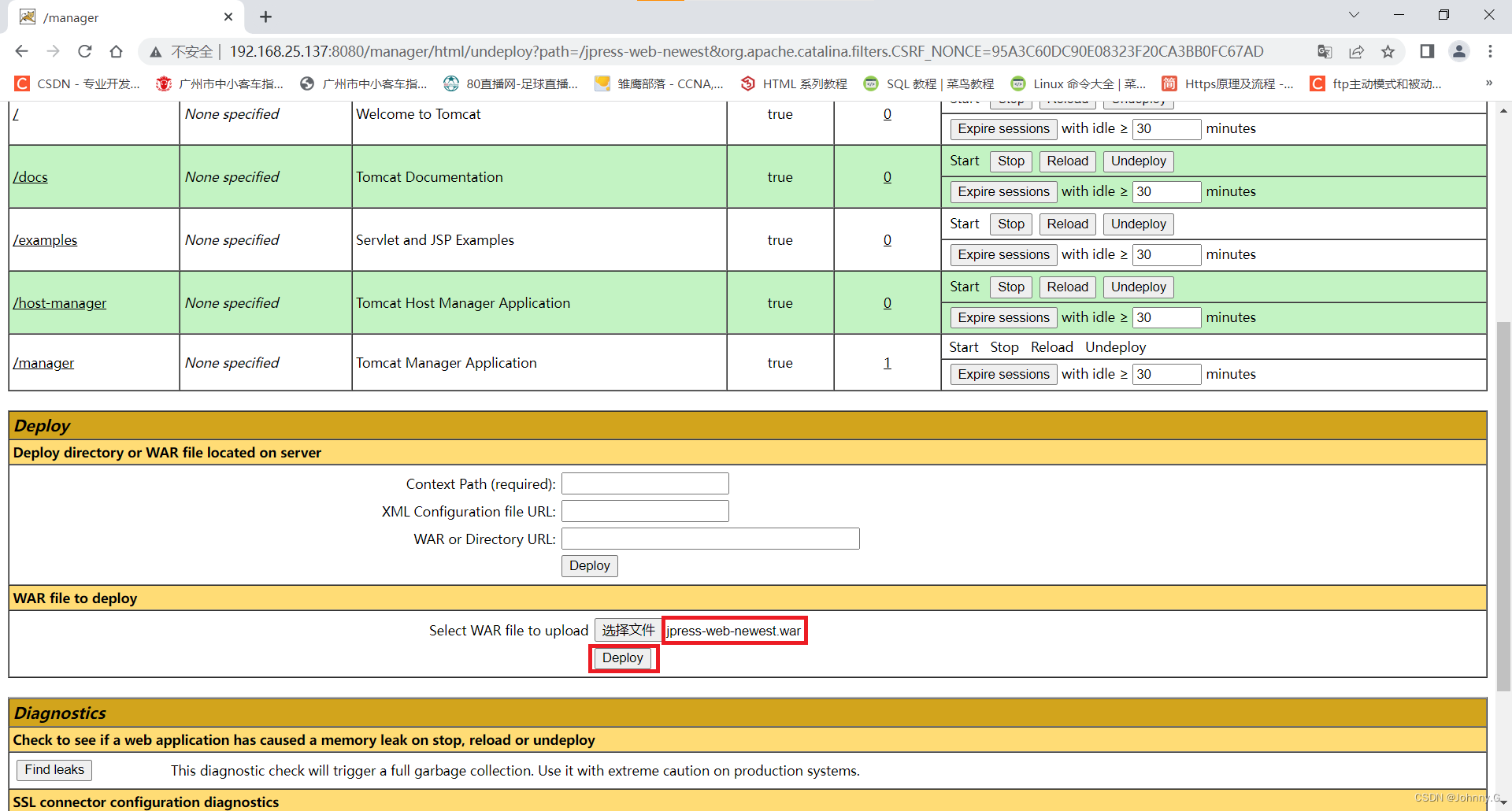Close the /manager tab
This screenshot has width=1512, height=811.
tap(228, 17)
